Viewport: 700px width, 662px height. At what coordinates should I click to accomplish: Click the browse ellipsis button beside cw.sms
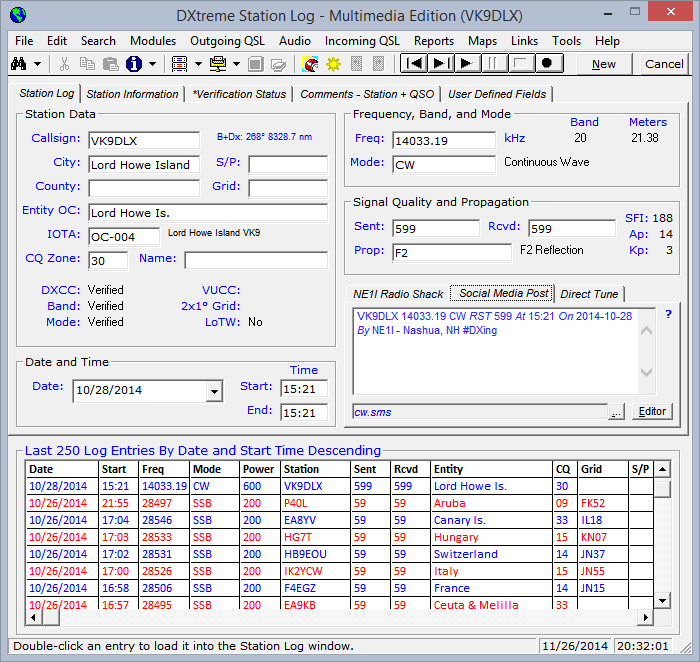click(x=616, y=412)
